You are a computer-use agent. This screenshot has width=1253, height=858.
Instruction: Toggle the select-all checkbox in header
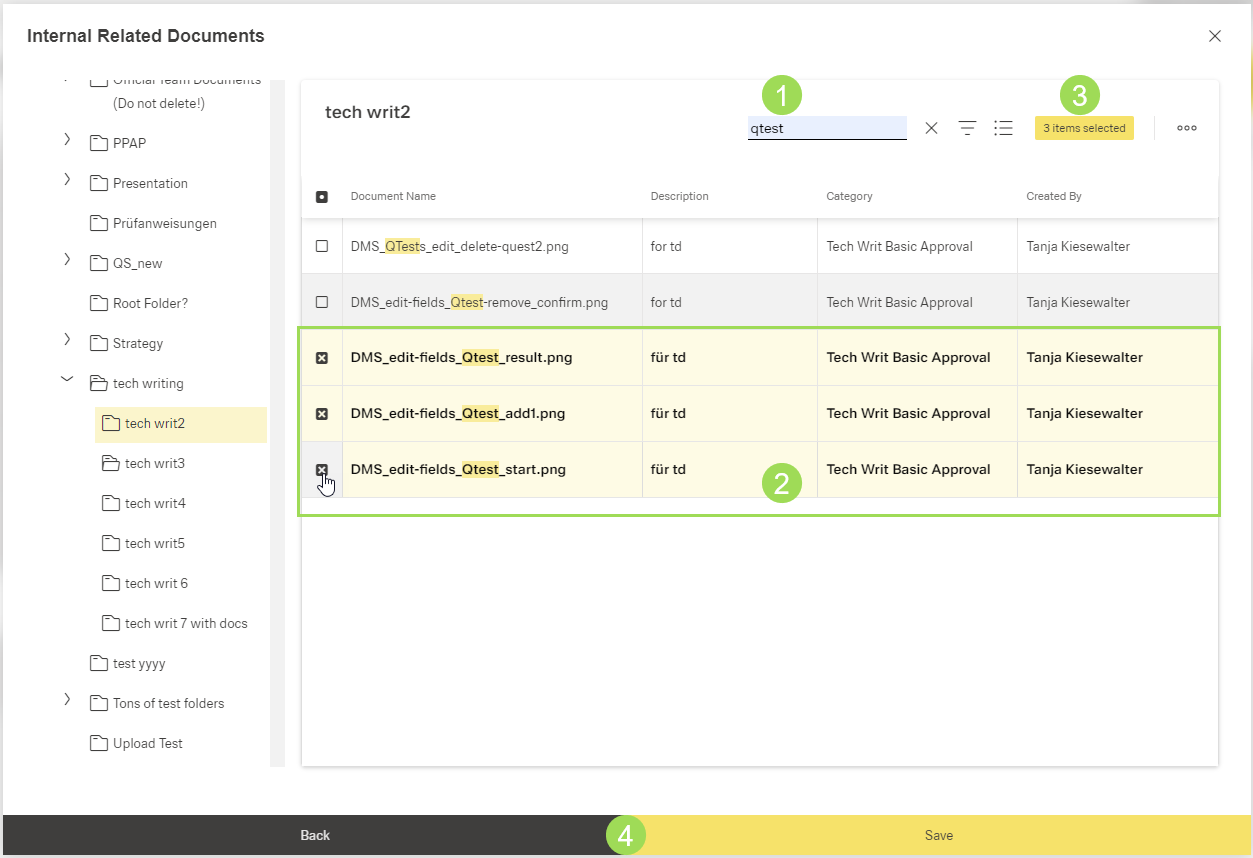[322, 197]
